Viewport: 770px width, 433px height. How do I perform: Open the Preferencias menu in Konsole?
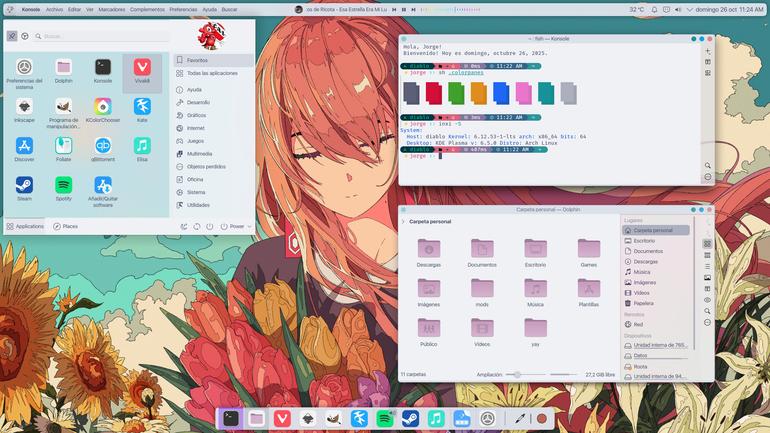(183, 9)
